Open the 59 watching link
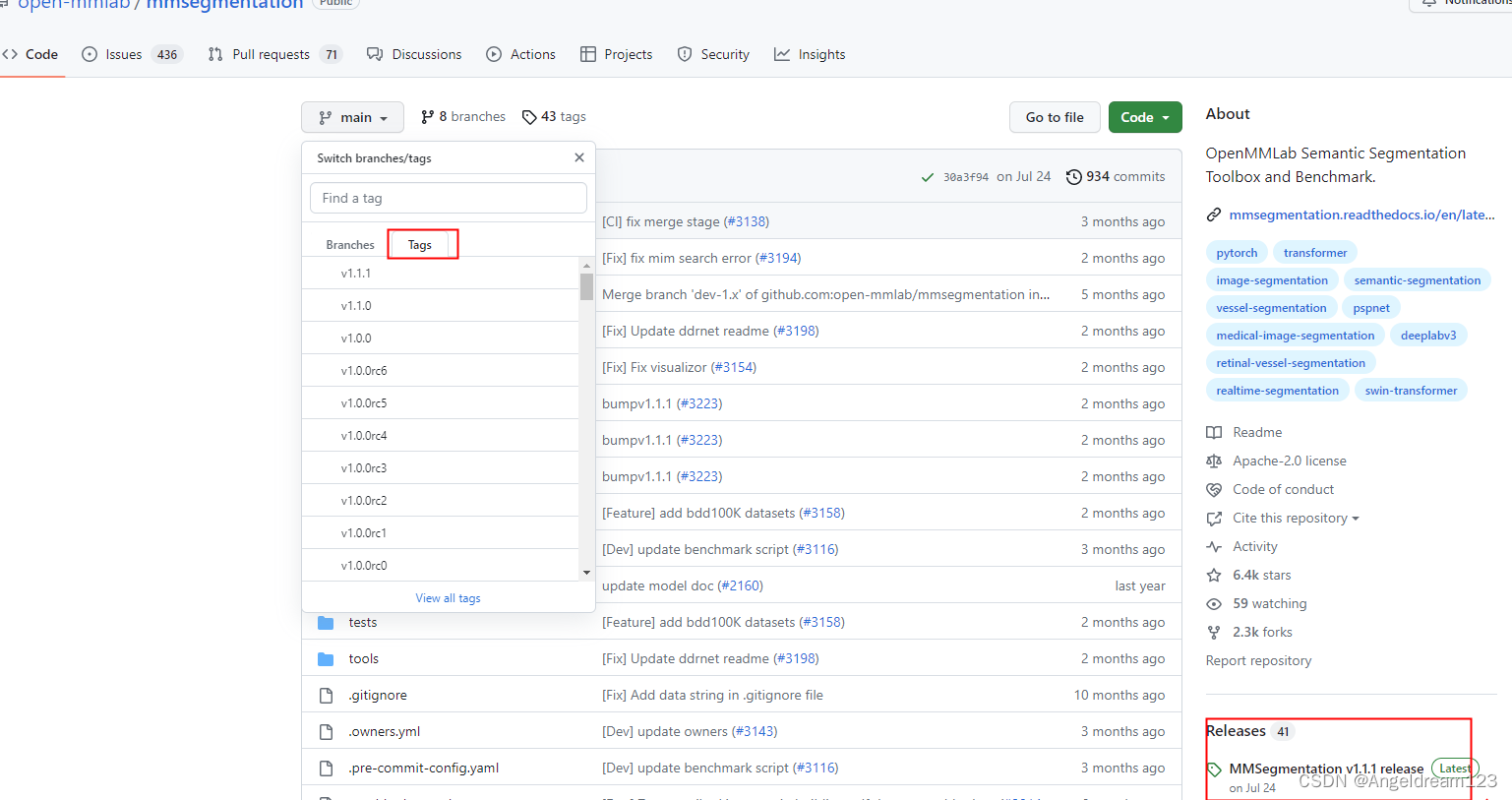1512x800 pixels. (1257, 603)
